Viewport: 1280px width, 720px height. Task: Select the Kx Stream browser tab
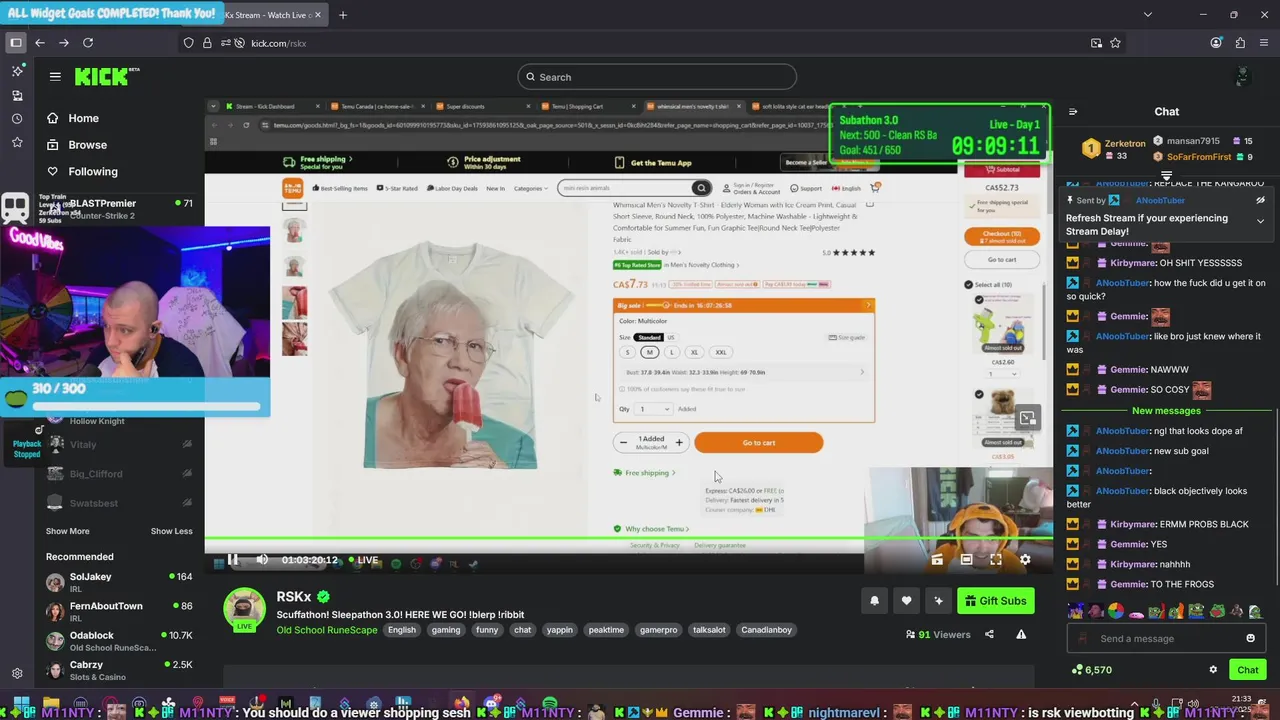click(272, 15)
